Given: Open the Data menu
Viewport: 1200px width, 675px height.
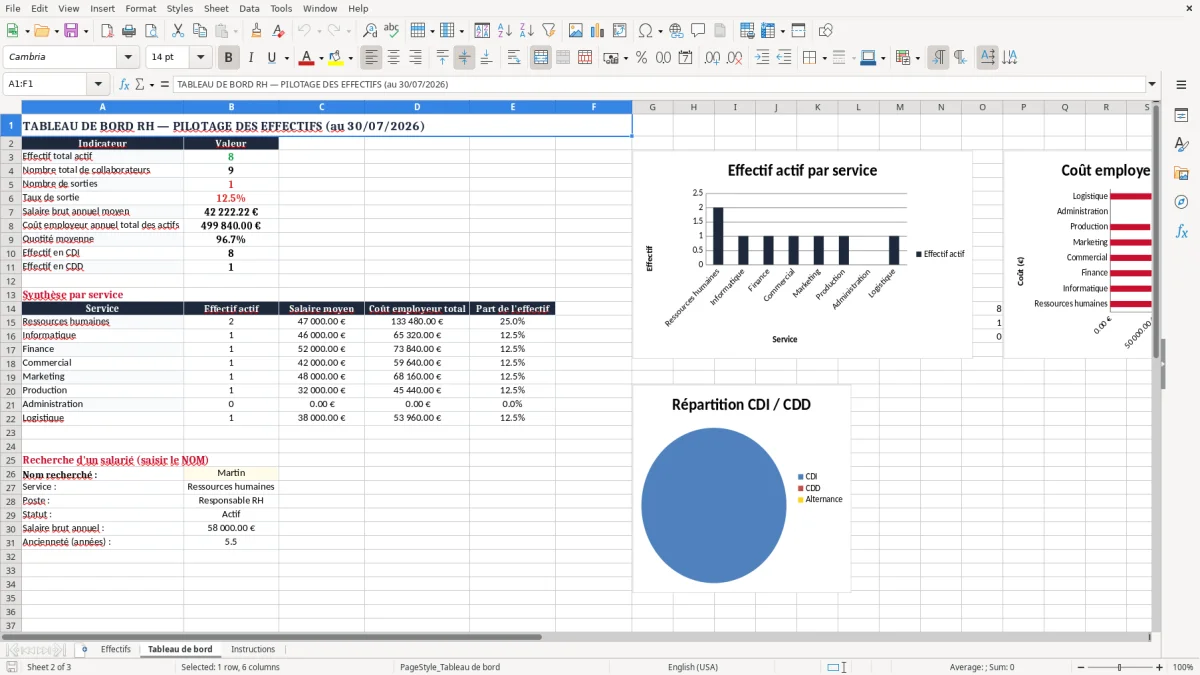Looking at the screenshot, I should coord(249,8).
